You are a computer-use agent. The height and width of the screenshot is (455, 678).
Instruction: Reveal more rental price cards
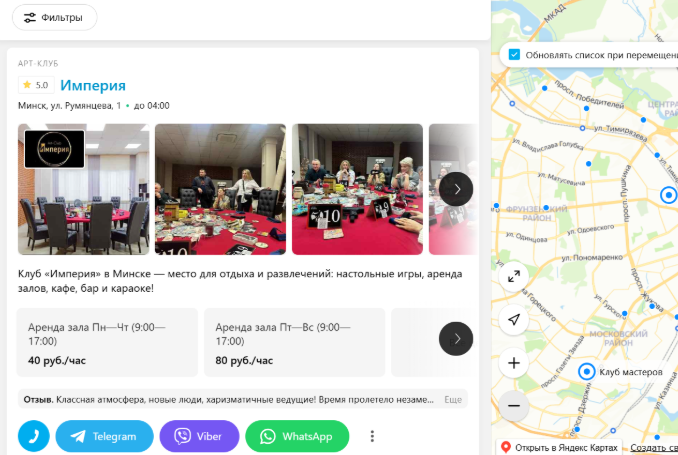click(x=456, y=339)
